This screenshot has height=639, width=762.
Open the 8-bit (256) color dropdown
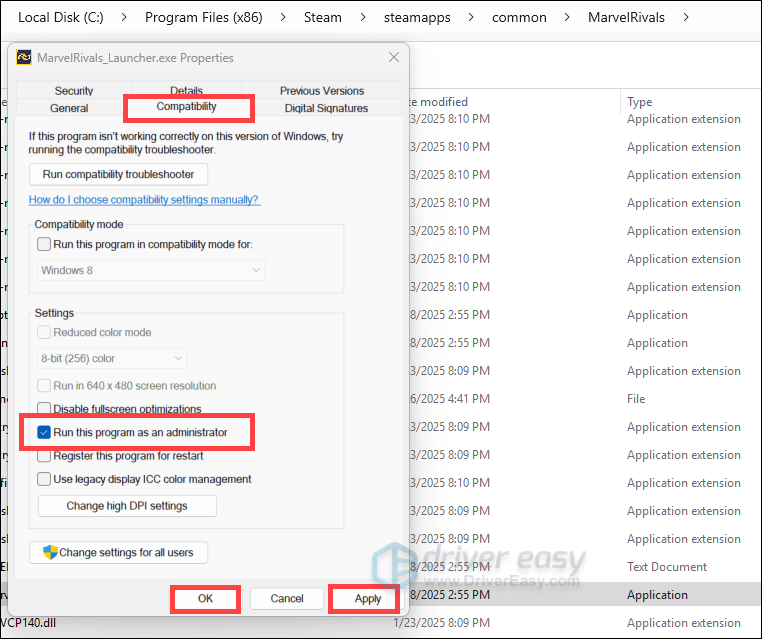click(112, 359)
